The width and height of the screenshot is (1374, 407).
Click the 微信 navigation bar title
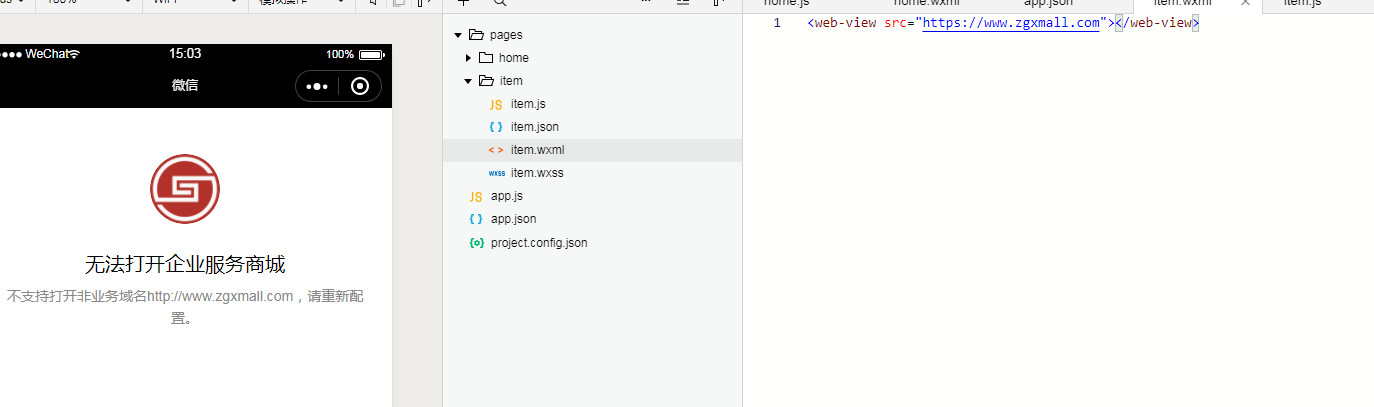coord(185,86)
